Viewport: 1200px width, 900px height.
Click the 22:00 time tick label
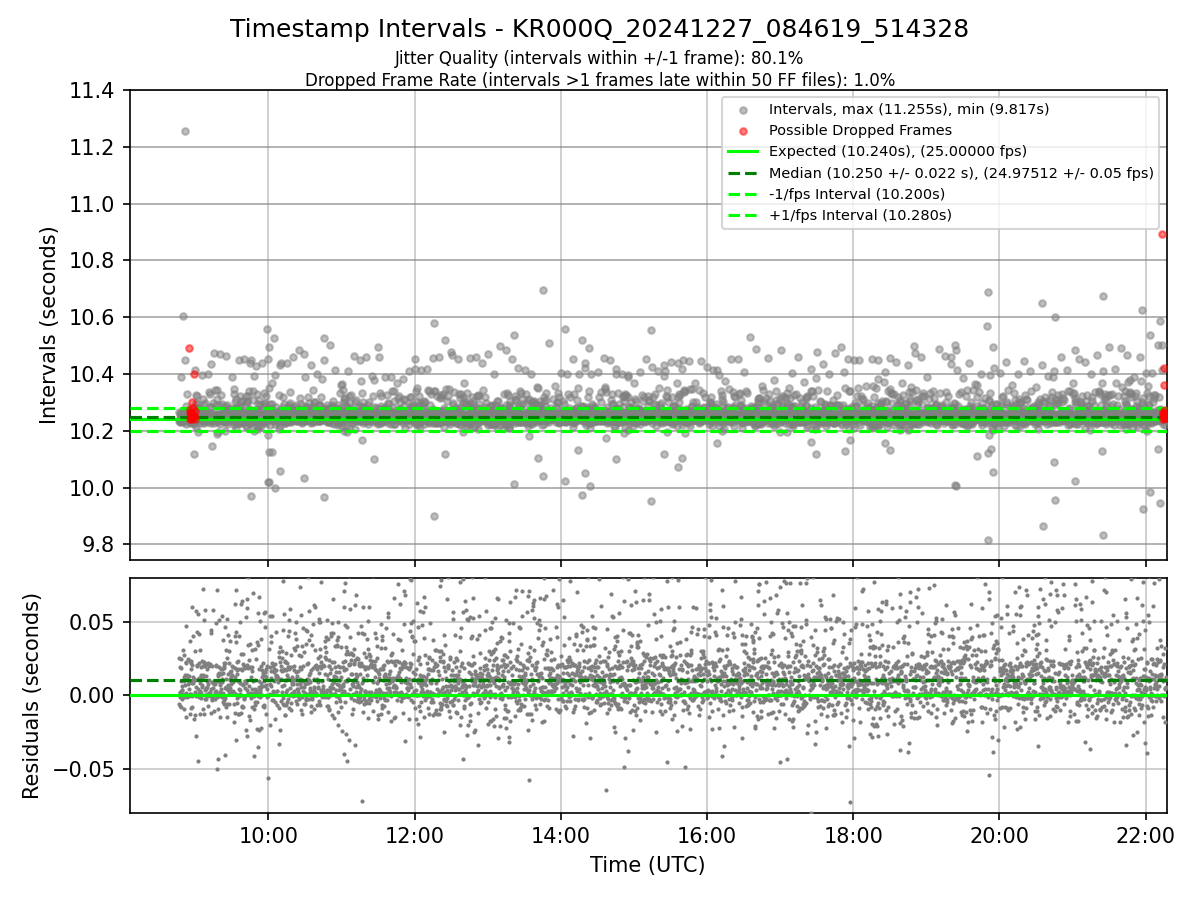(x=1145, y=836)
